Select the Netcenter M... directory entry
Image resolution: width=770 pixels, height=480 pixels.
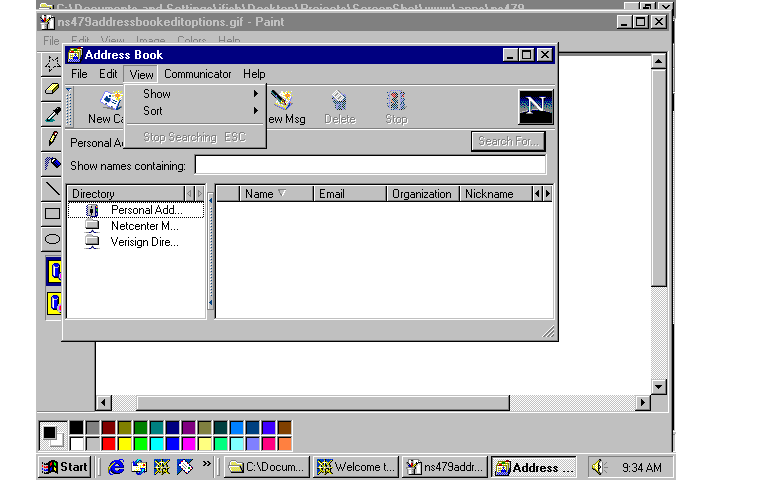[144, 226]
